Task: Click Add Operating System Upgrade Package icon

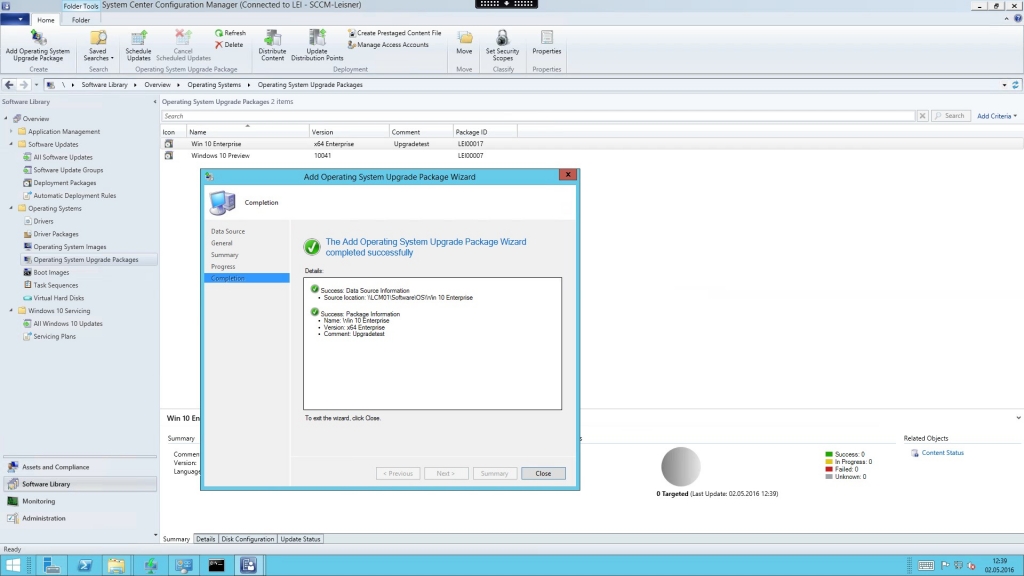Action: coord(38,38)
